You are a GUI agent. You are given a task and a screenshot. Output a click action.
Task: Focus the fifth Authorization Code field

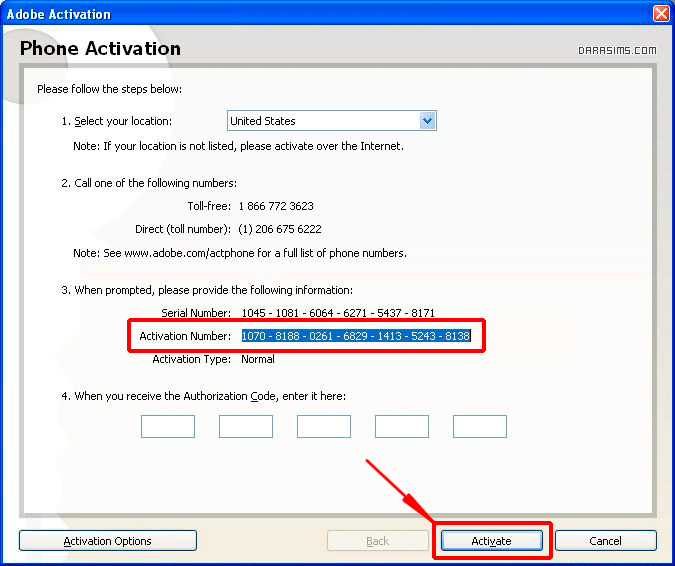480,426
